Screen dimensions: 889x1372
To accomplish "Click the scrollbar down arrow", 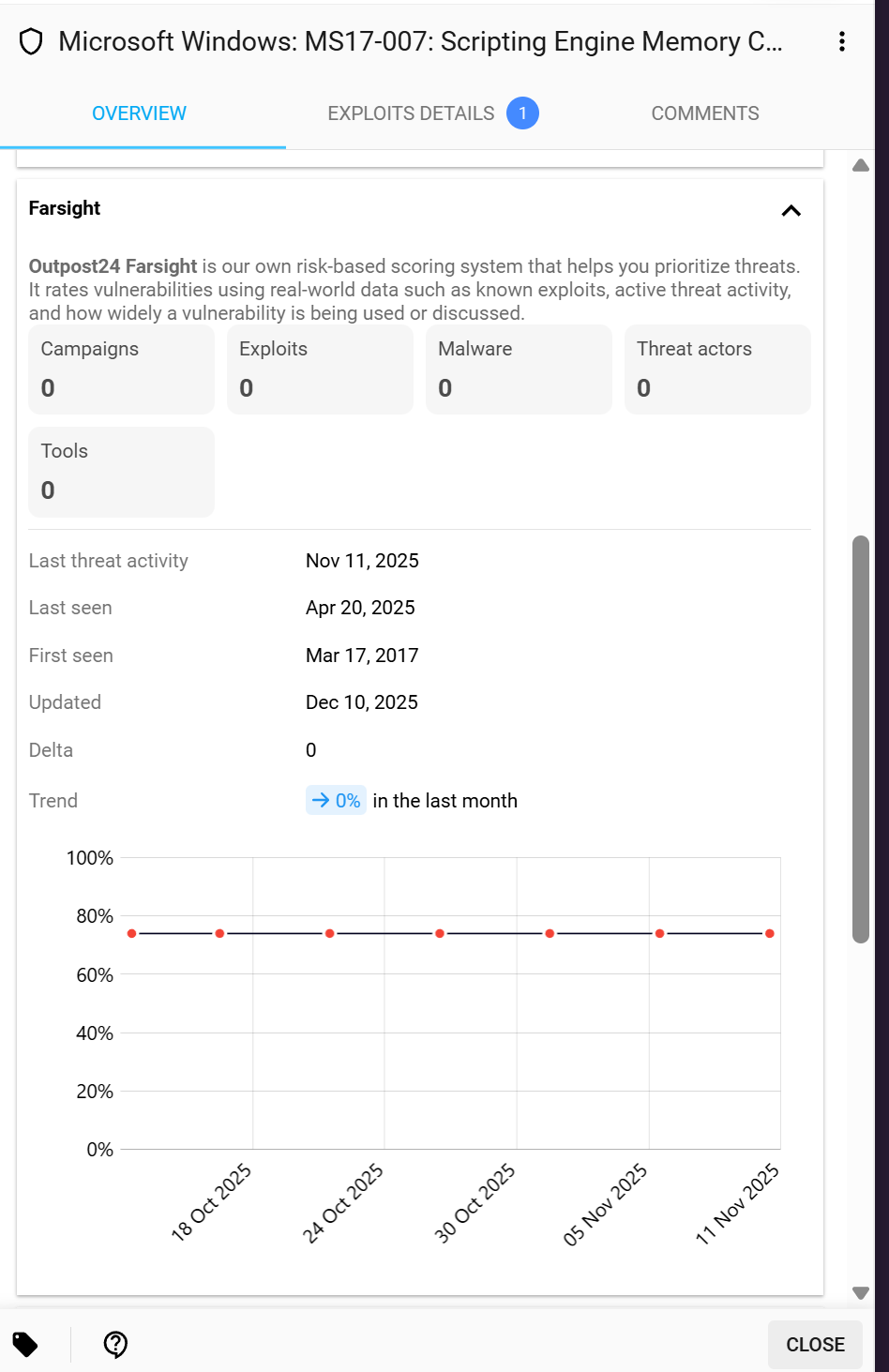I will (x=861, y=1293).
